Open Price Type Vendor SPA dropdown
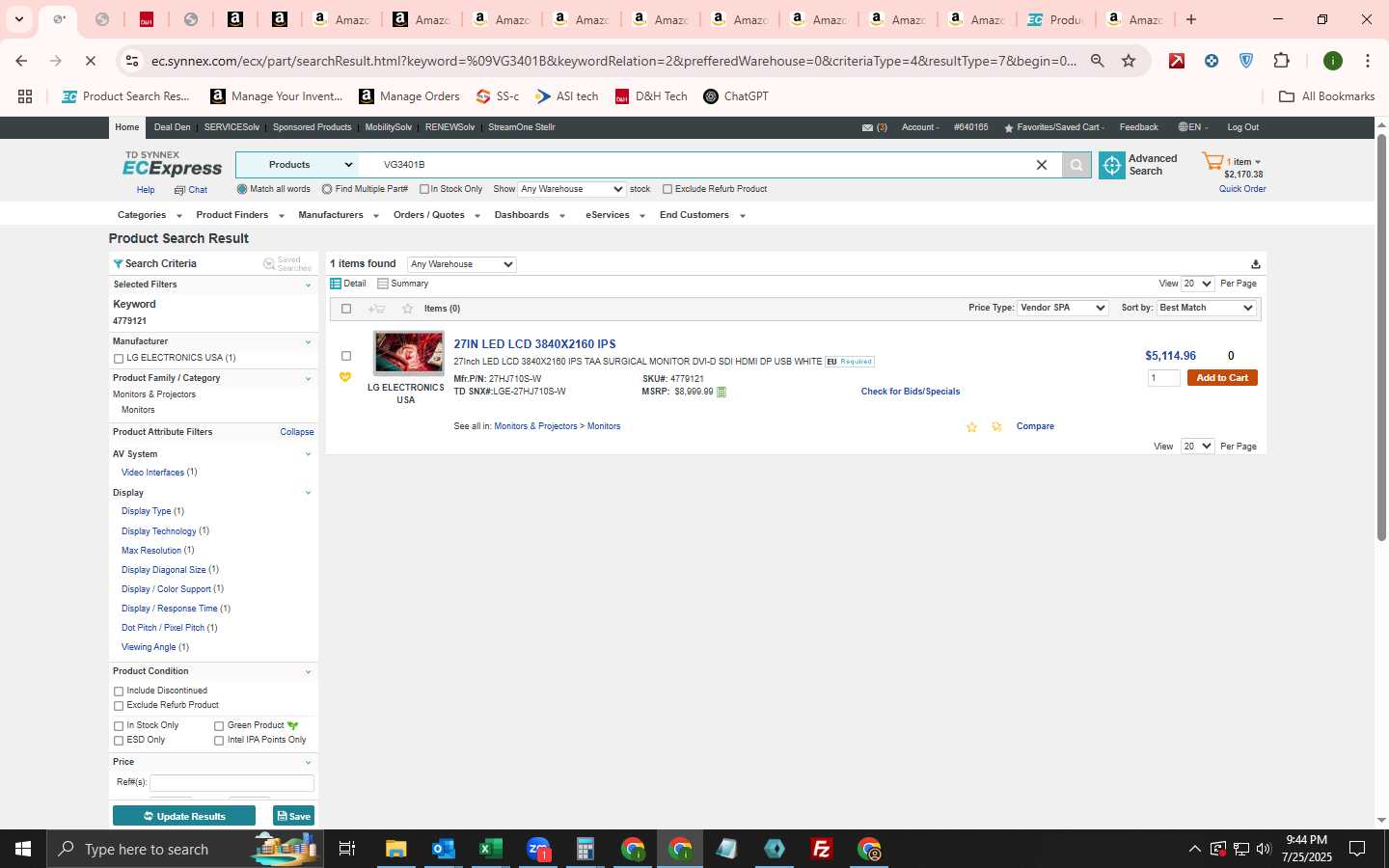Image resolution: width=1389 pixels, height=868 pixels. point(1062,308)
